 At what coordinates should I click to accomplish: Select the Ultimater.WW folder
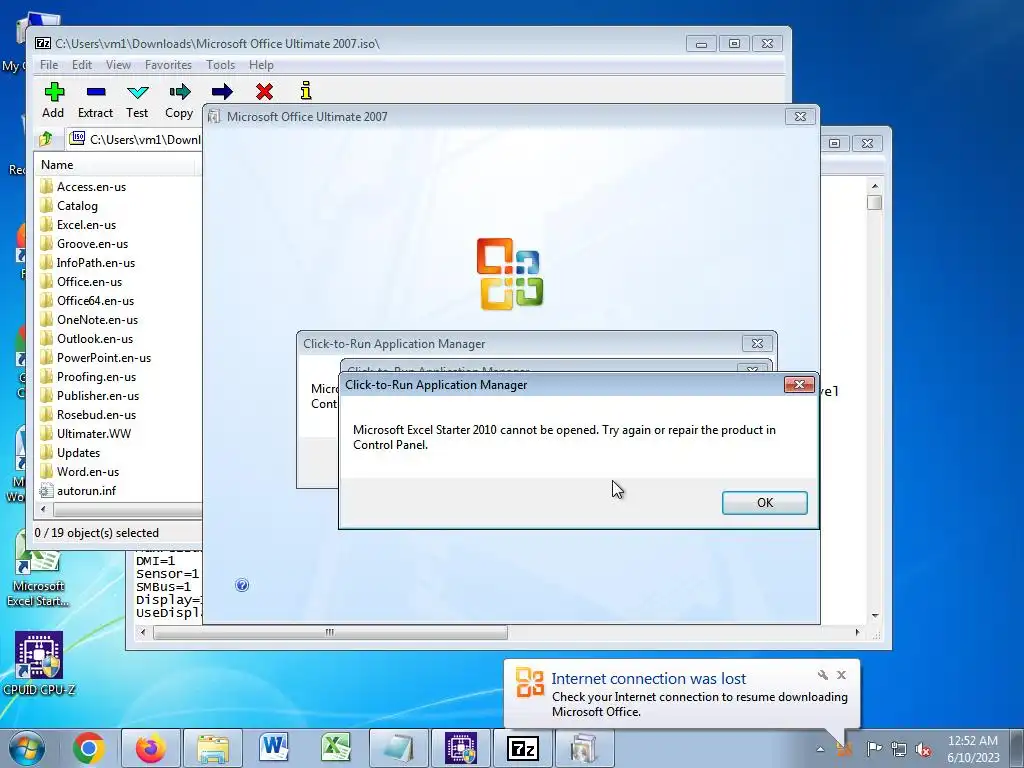tap(86, 433)
